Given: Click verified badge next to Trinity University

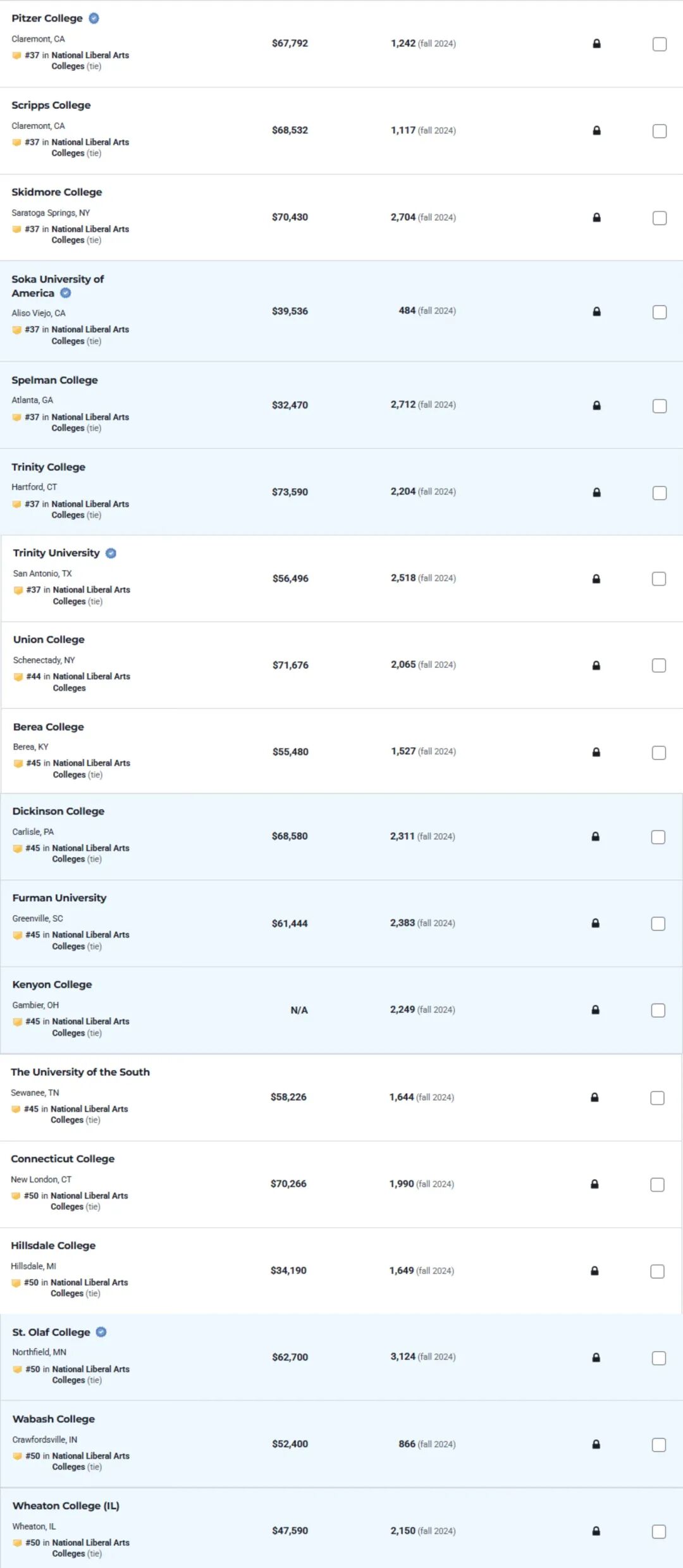Looking at the screenshot, I should click(x=111, y=553).
